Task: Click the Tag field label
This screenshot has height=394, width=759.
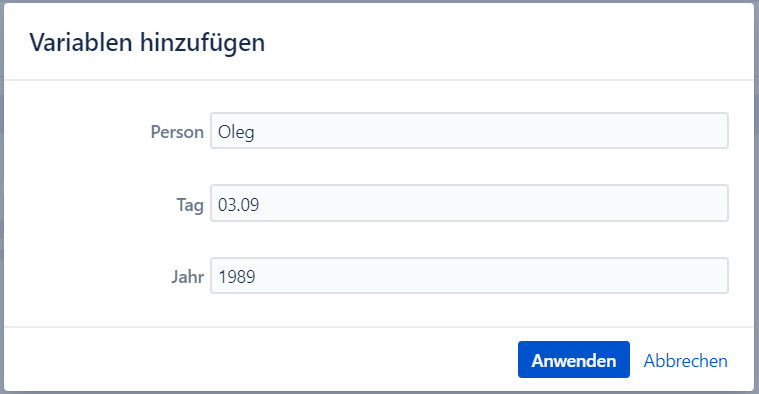Action: click(190, 205)
